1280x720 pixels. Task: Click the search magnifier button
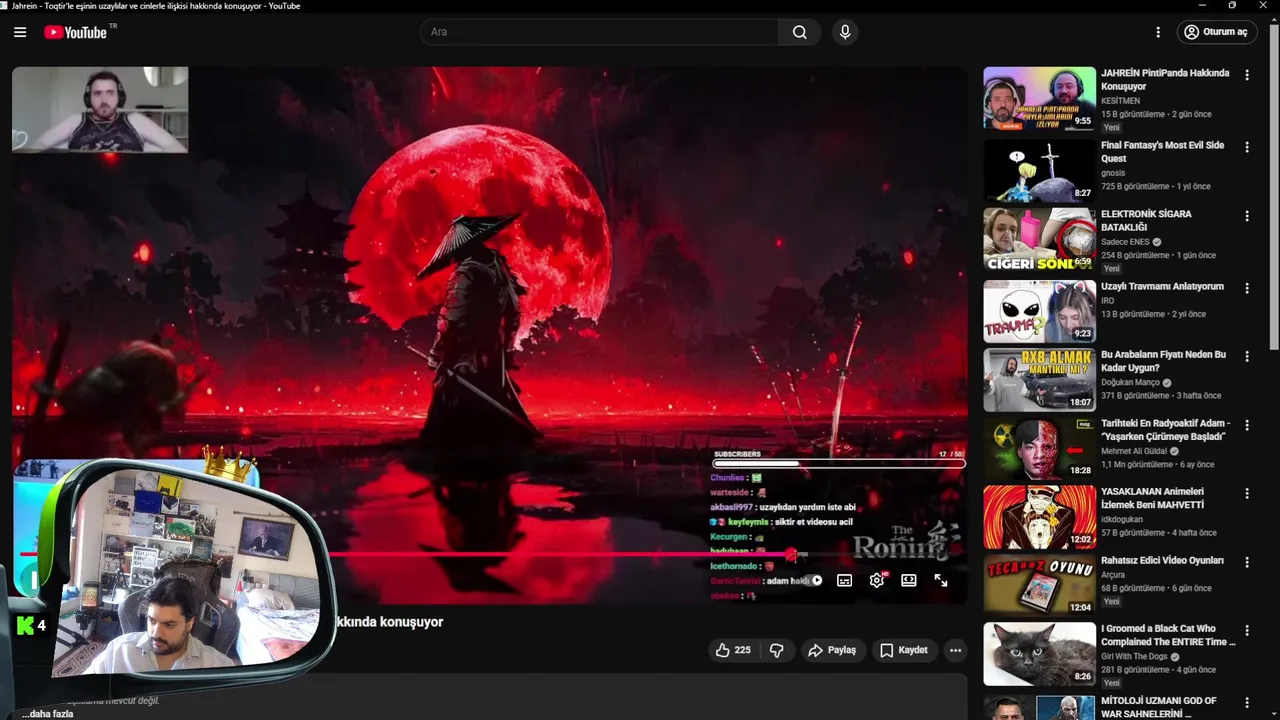click(800, 32)
